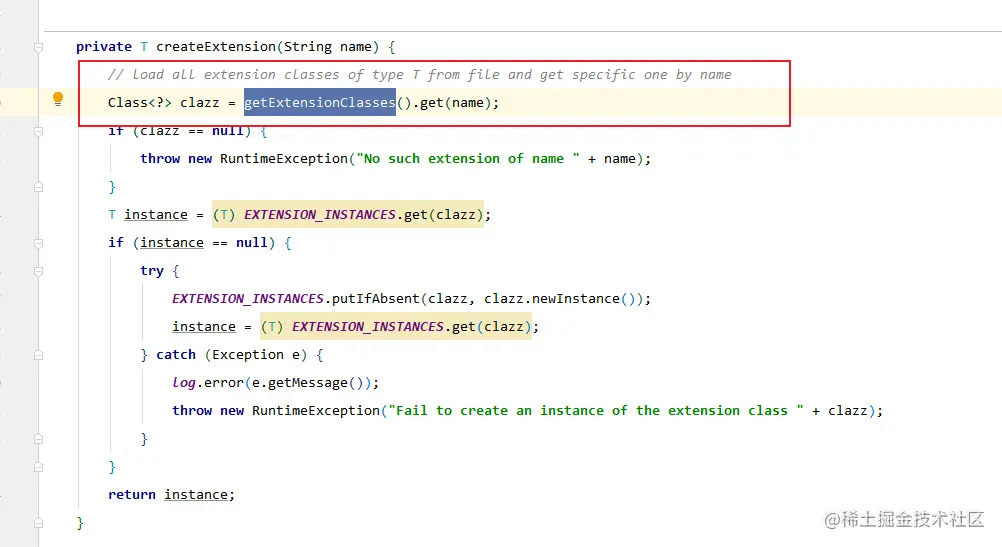The image size is (1002, 547).
Task: Click '.get(name)' after getExtensionClasses
Action: tap(452, 102)
